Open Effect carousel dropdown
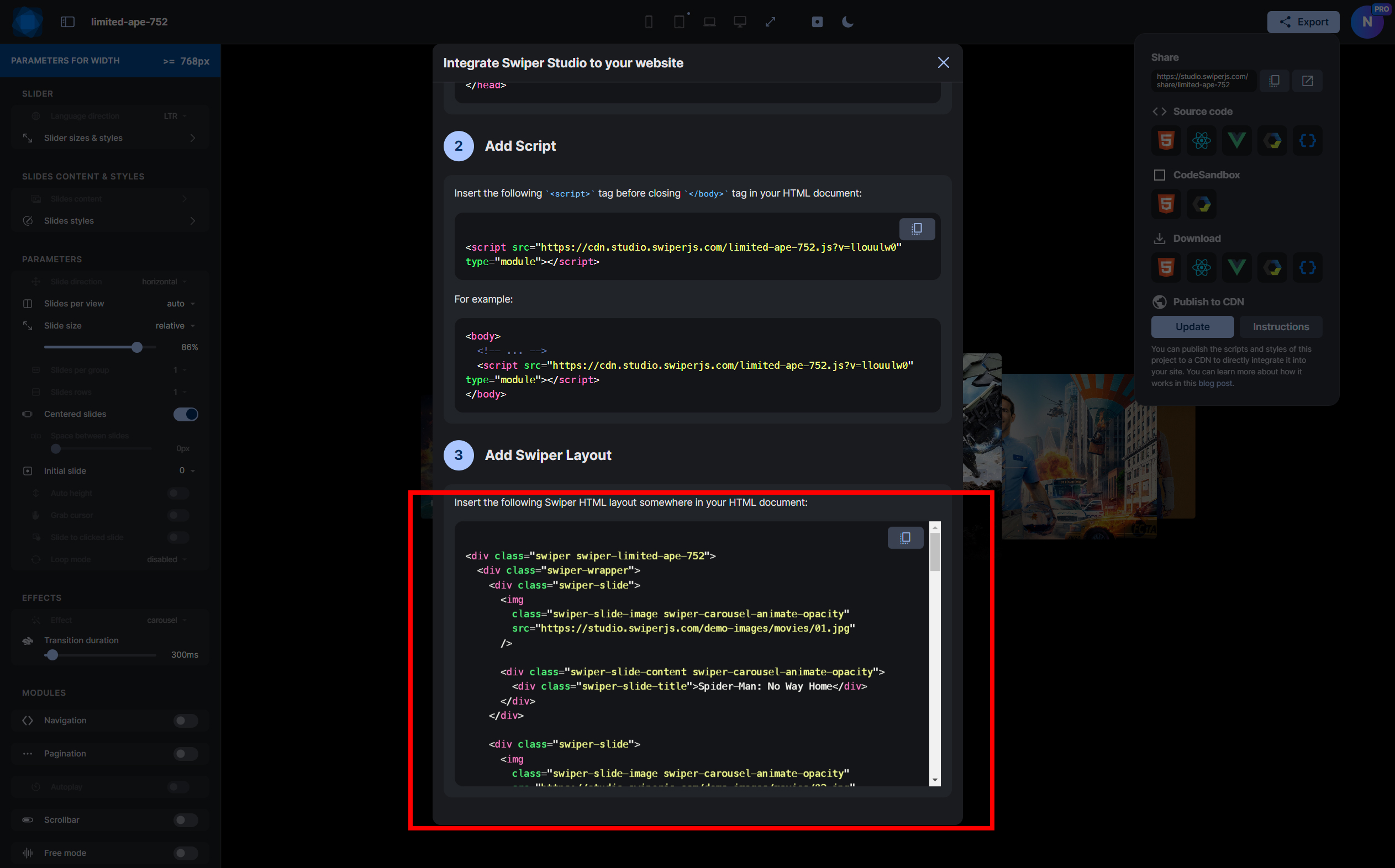The height and width of the screenshot is (868, 1395). point(166,621)
